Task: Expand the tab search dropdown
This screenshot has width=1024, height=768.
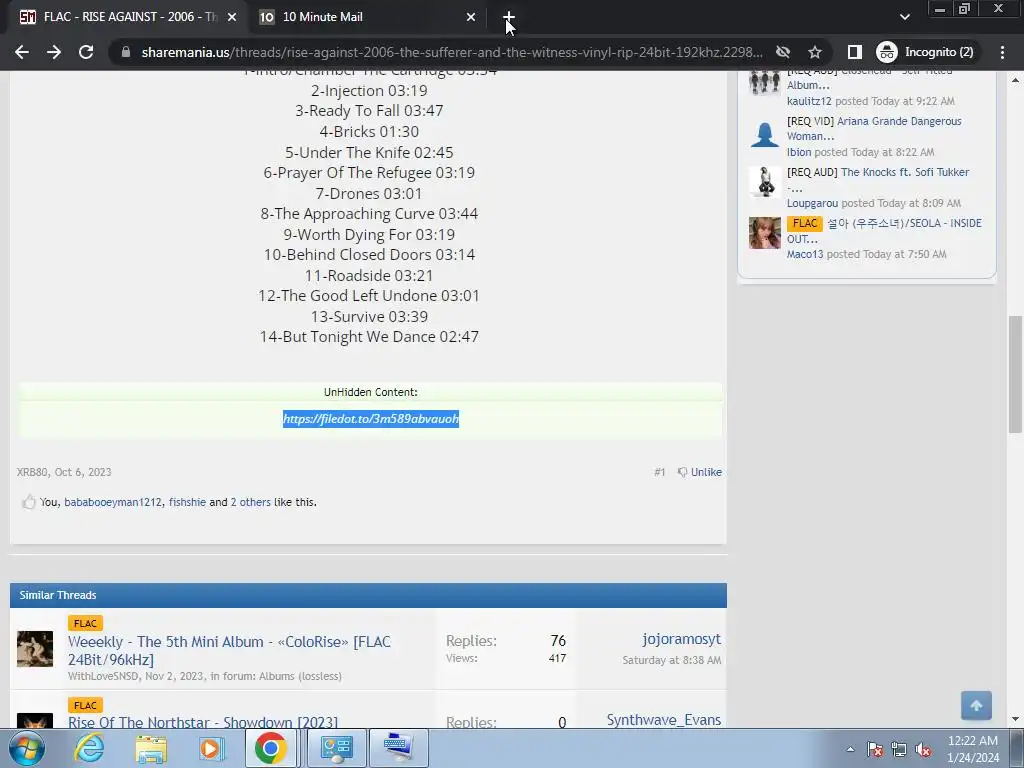Action: pos(904,17)
